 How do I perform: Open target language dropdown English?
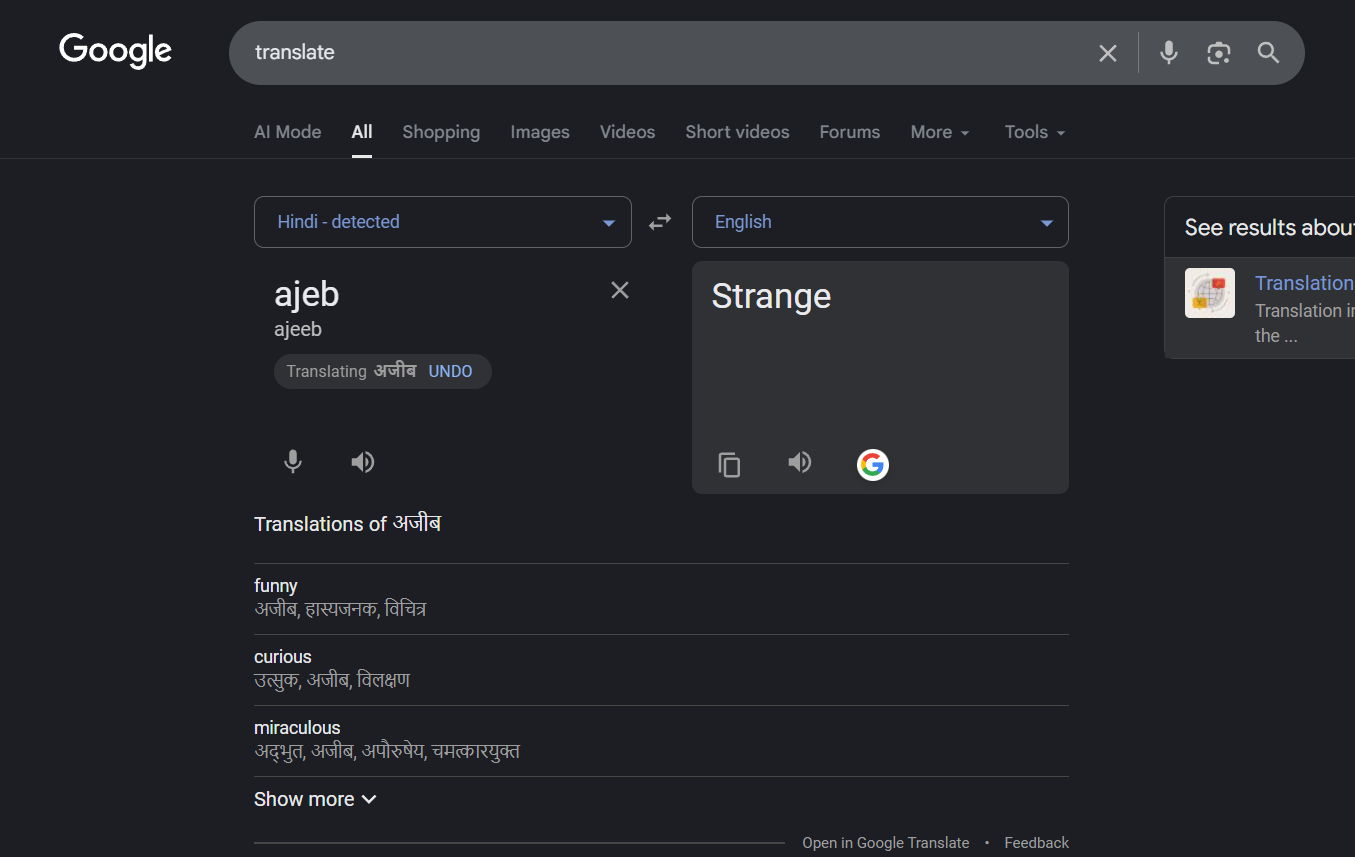coord(880,222)
